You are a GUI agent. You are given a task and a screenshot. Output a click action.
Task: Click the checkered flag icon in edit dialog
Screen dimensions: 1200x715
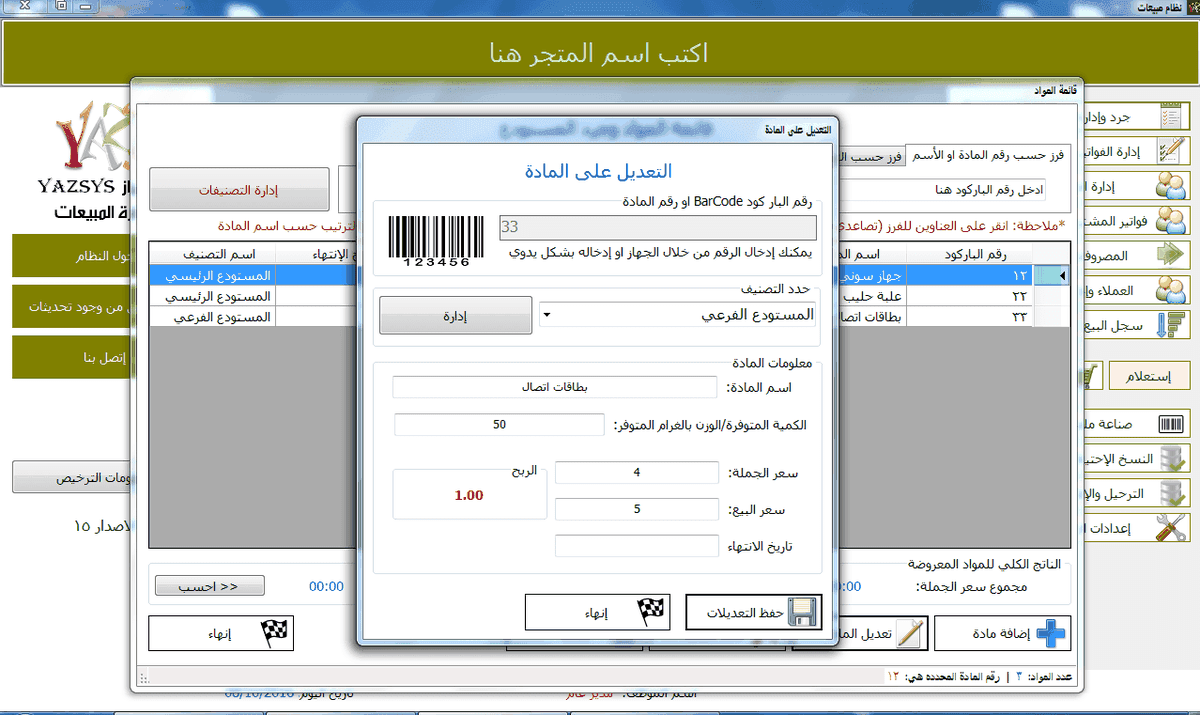tap(651, 612)
